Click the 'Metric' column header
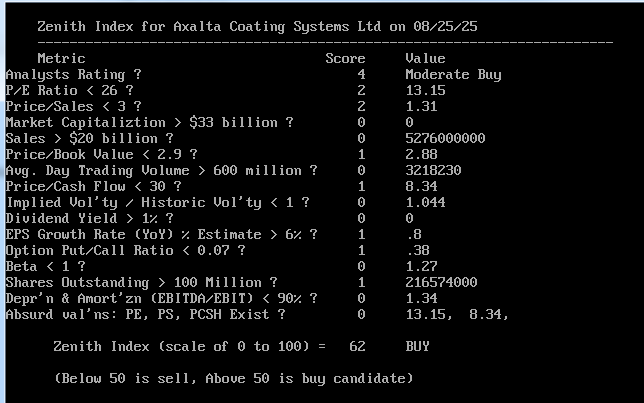This screenshot has width=644, height=403. click(x=61, y=58)
